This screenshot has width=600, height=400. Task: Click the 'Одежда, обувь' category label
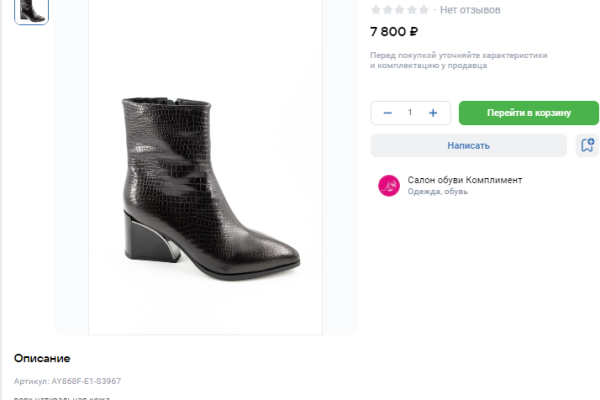pos(437,192)
